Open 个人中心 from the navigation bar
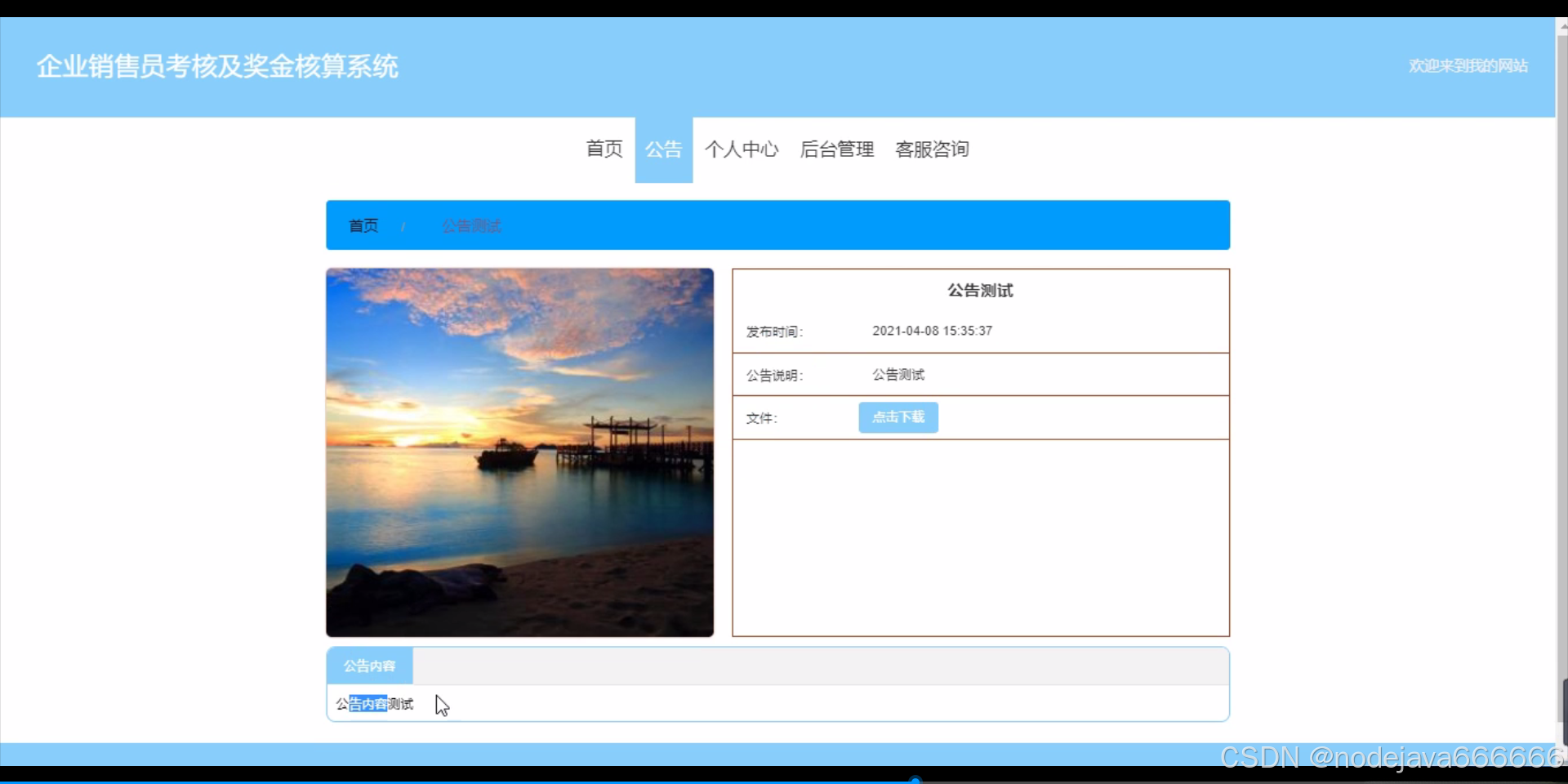Image resolution: width=1568 pixels, height=784 pixels. tap(741, 149)
